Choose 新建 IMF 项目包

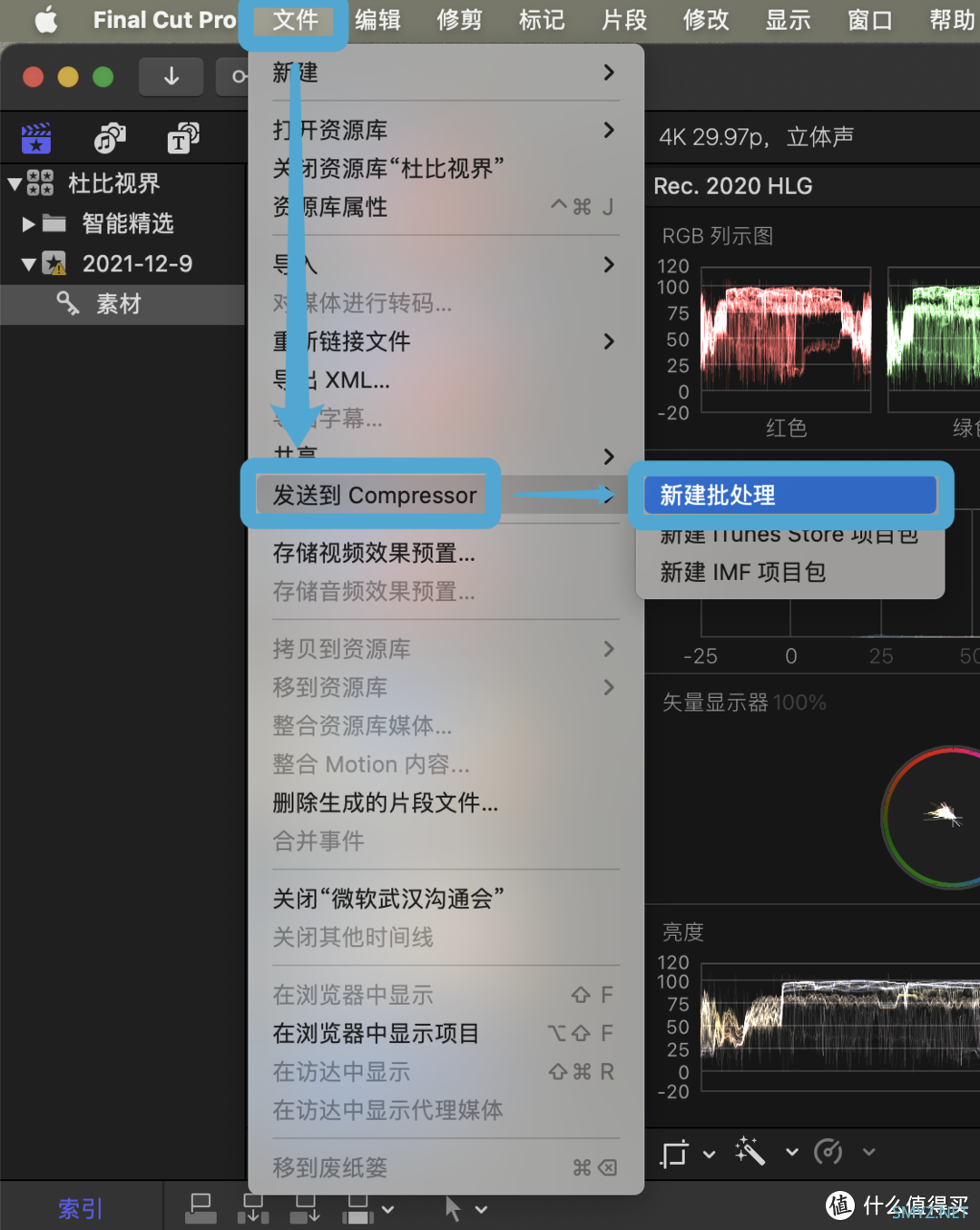[790, 572]
